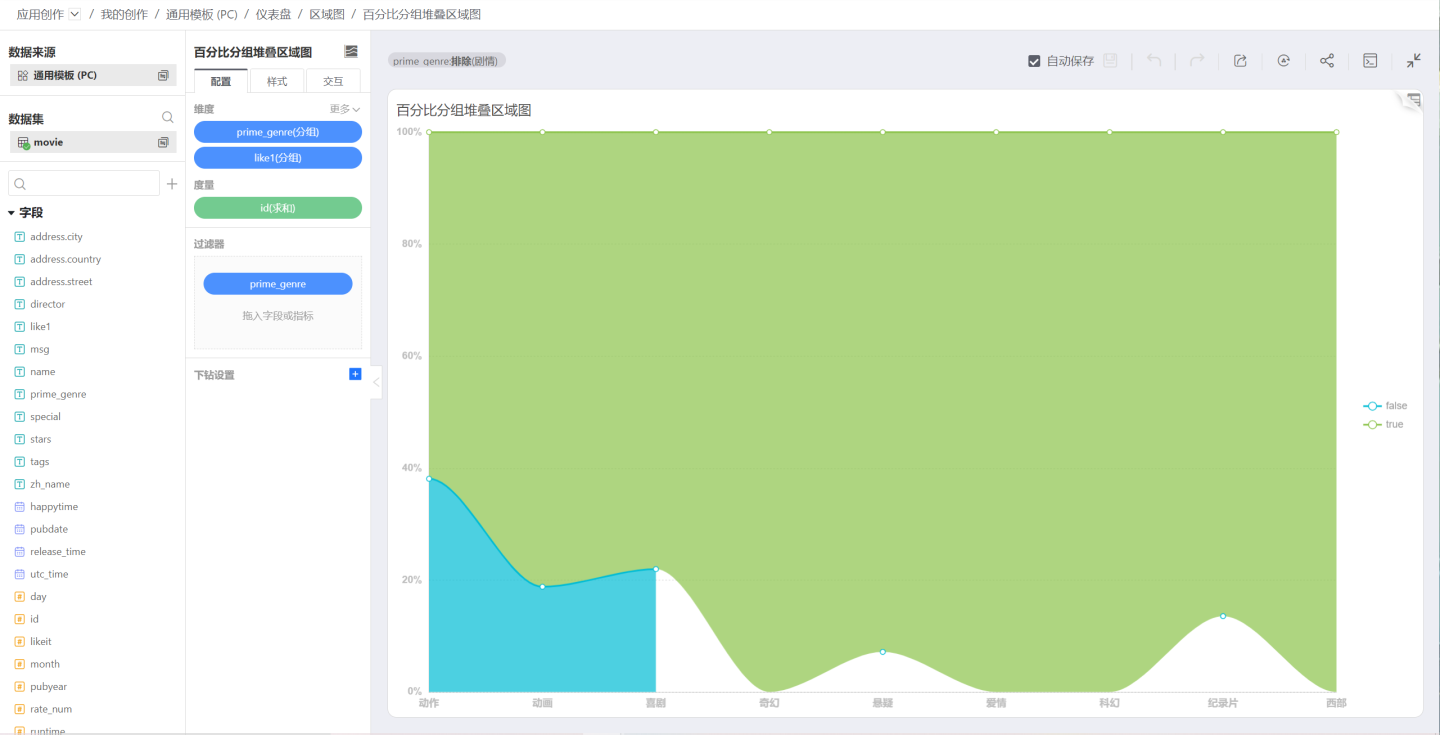The image size is (1440, 735).
Task: Click the search icon next to 数据集
Action: 168,118
